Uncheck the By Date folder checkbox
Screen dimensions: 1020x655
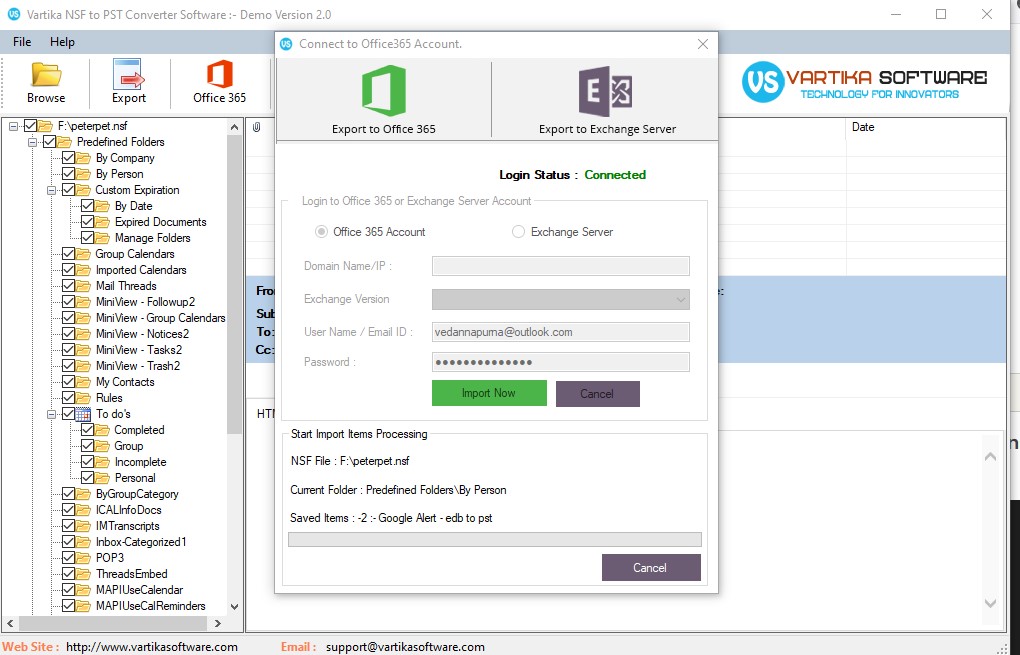click(87, 206)
